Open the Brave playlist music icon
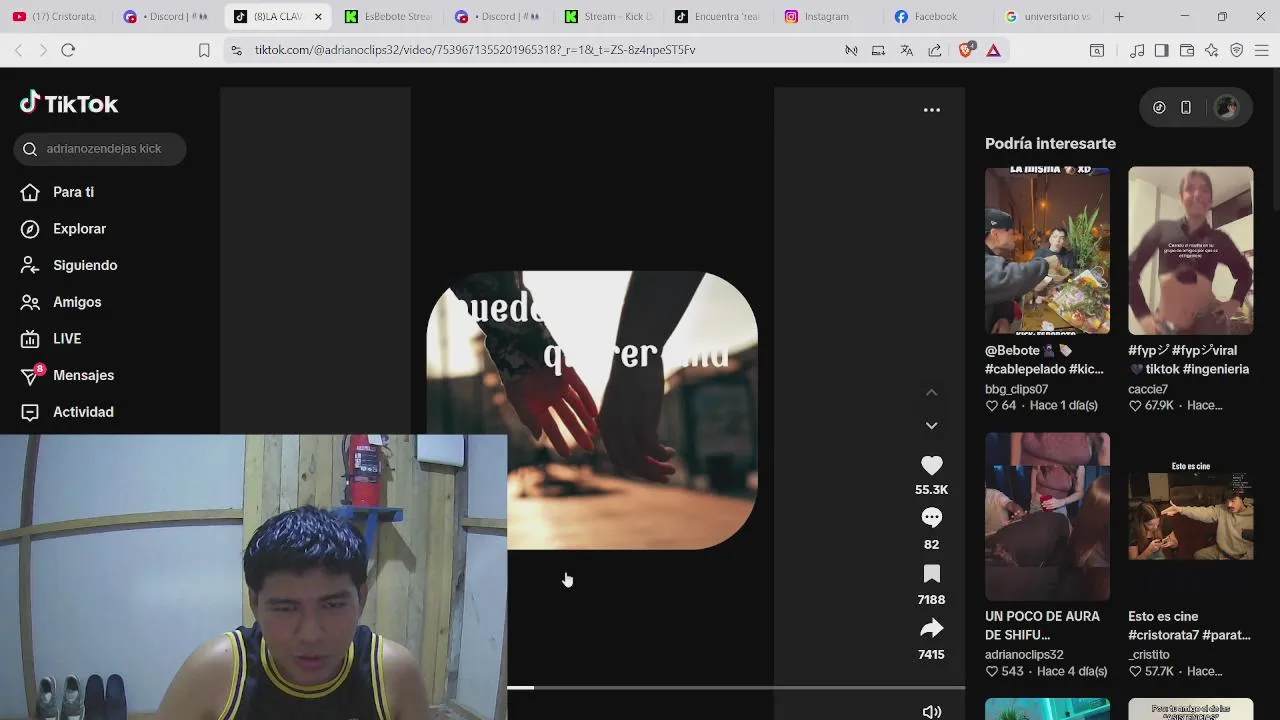 1137,50
